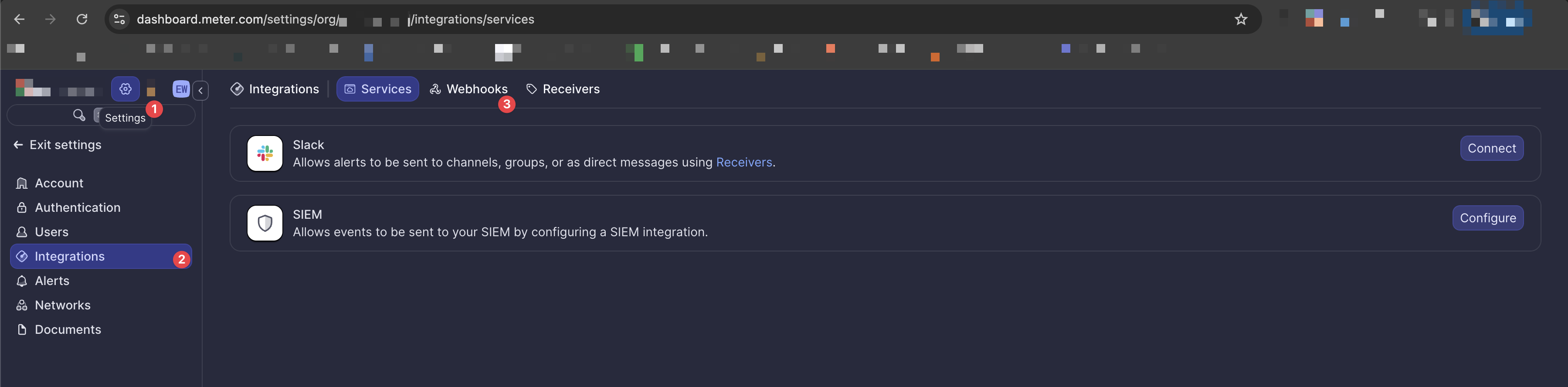Click the search magnifier in the sidebar
Screen dimensions: 1568x387
78,115
